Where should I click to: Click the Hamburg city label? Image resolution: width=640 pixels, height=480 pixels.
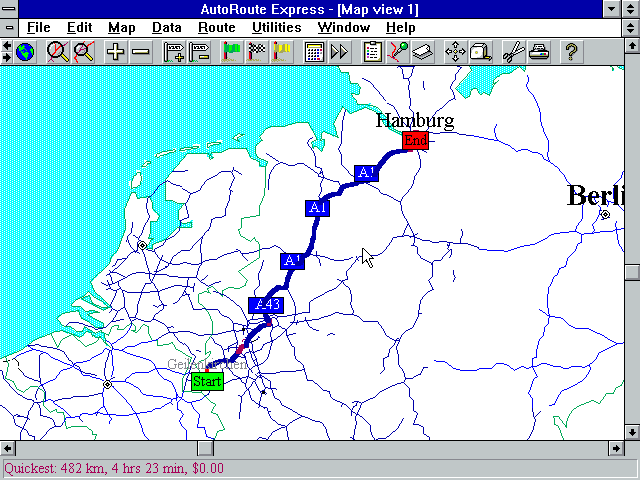click(x=415, y=121)
